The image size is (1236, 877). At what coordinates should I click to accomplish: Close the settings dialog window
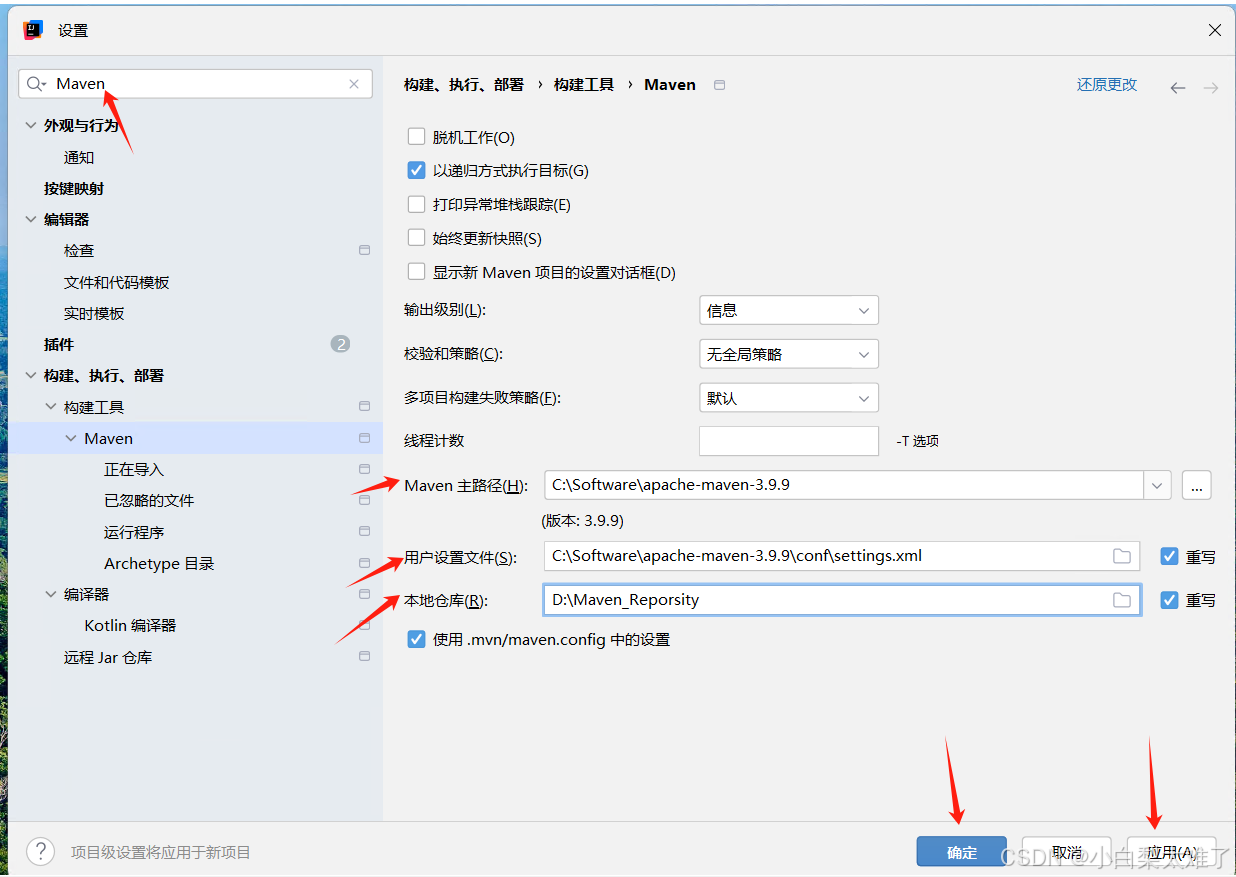(1214, 30)
